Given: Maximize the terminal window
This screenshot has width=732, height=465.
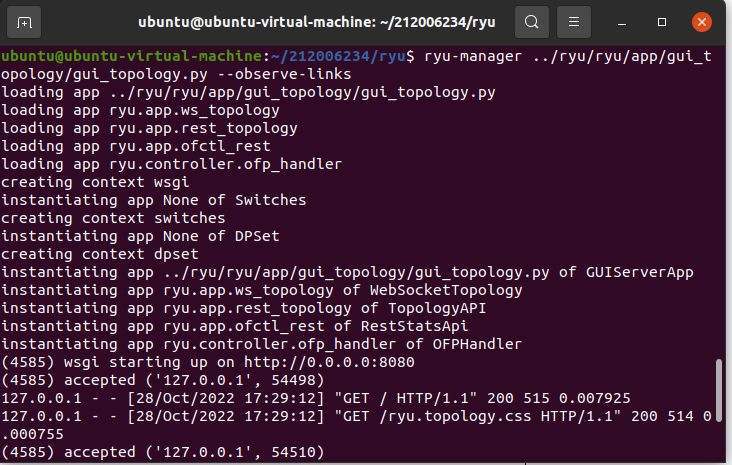Looking at the screenshot, I should [x=663, y=21].
